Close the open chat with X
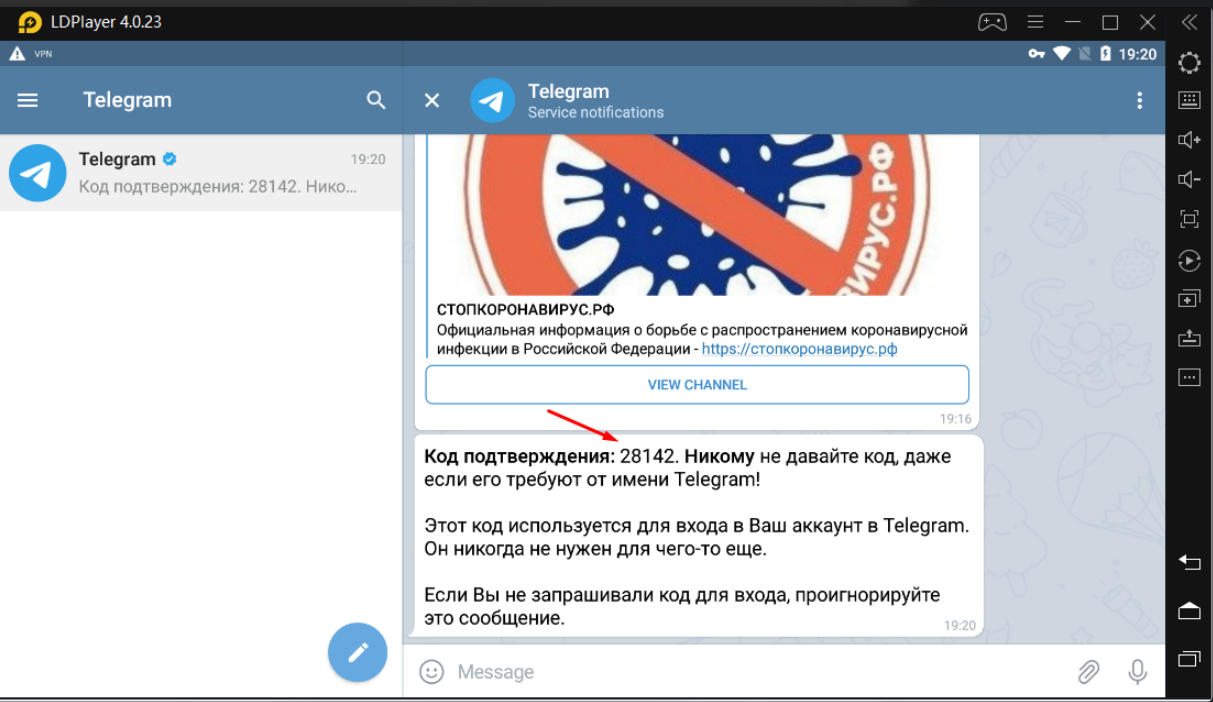 [432, 100]
